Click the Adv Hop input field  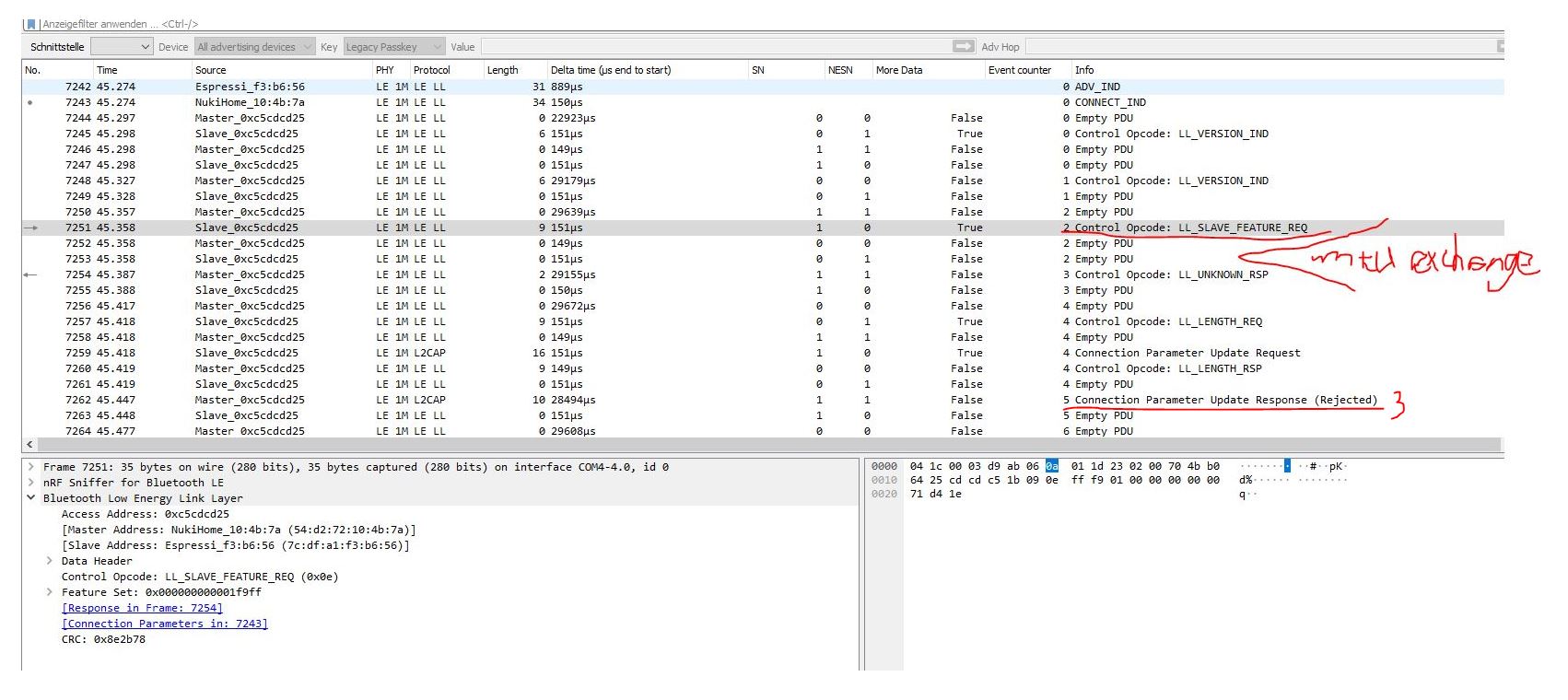[x=1260, y=46]
